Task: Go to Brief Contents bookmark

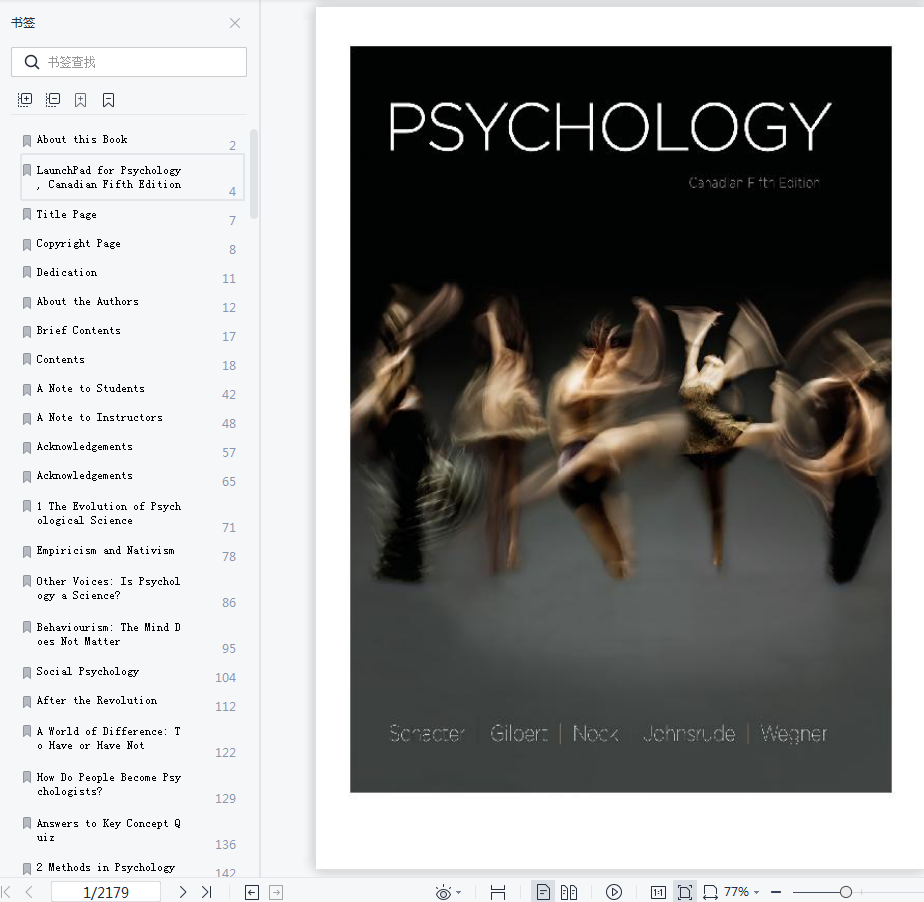Action: coord(78,330)
